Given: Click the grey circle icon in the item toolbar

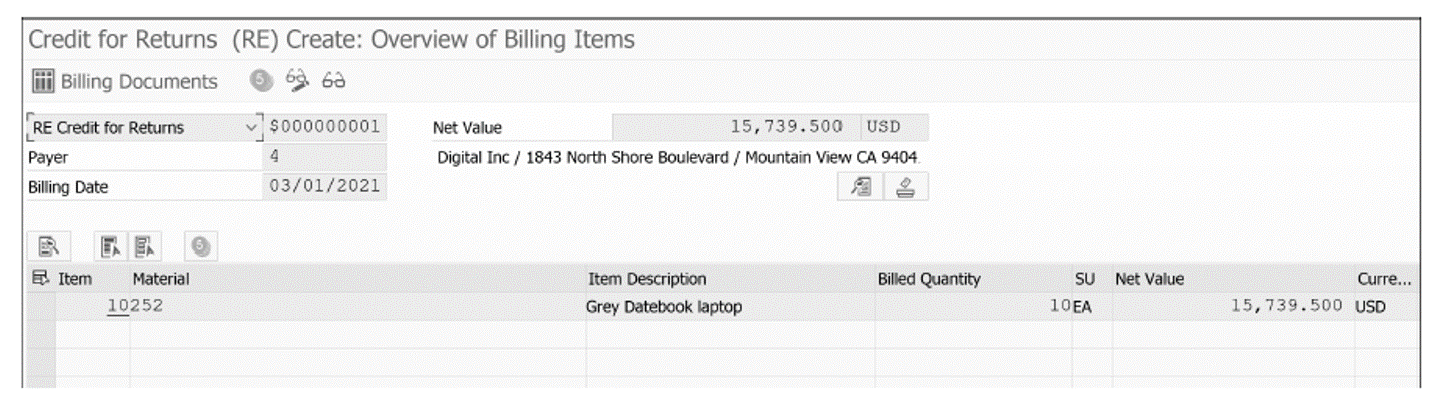Looking at the screenshot, I should (x=198, y=246).
